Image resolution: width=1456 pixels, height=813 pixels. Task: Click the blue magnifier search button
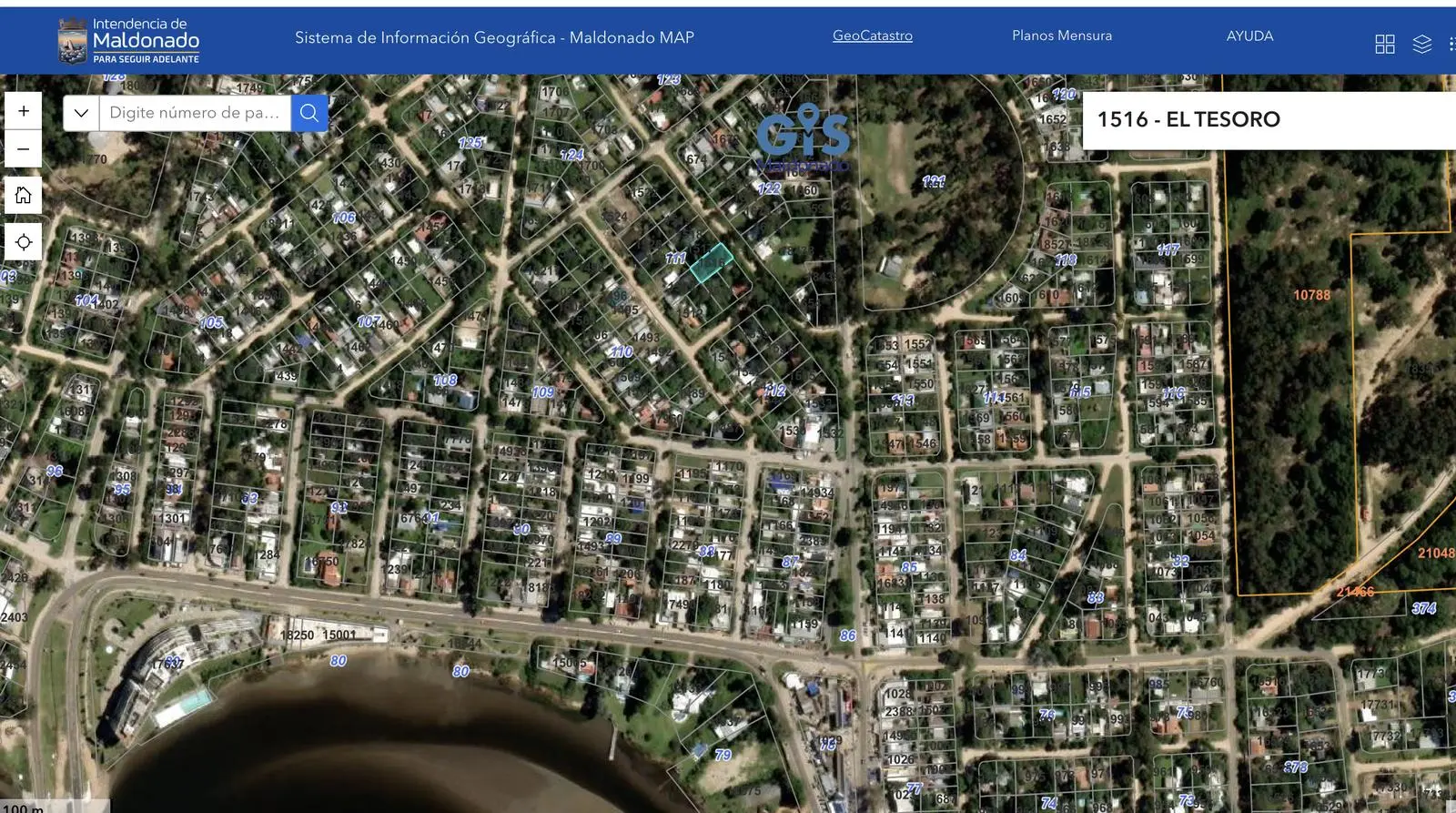[309, 113]
